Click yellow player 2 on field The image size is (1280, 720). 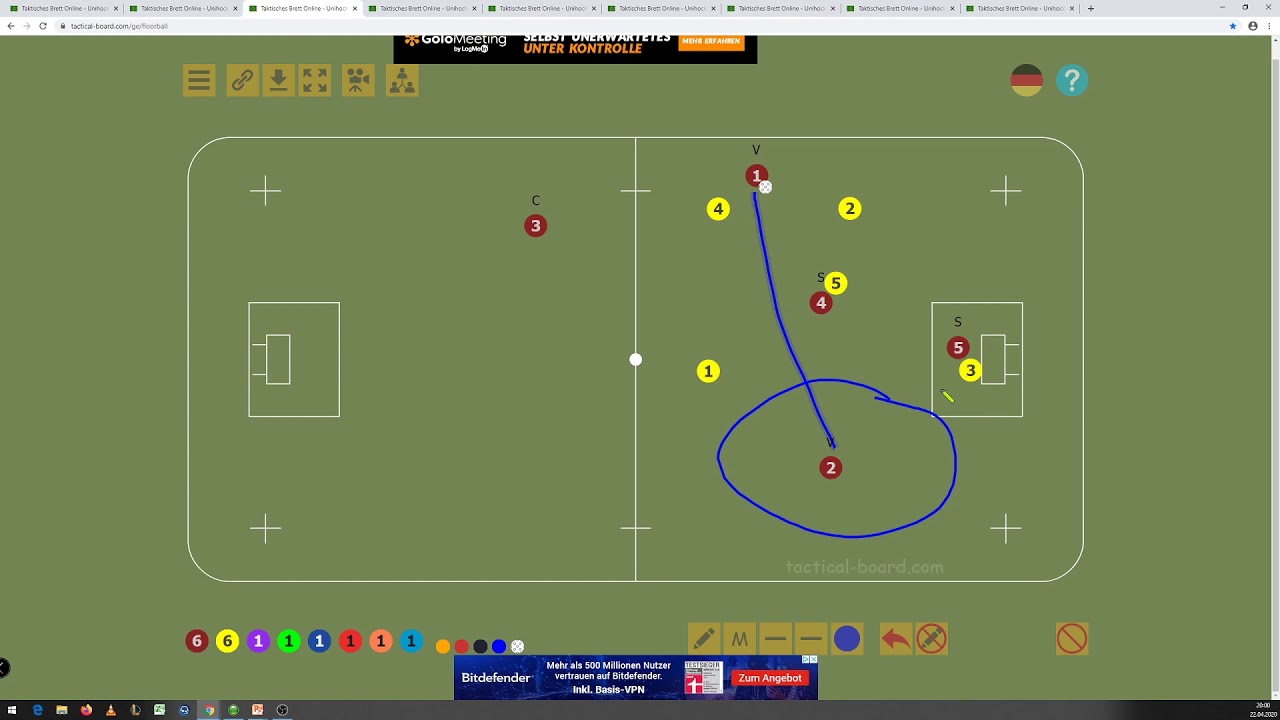850,209
